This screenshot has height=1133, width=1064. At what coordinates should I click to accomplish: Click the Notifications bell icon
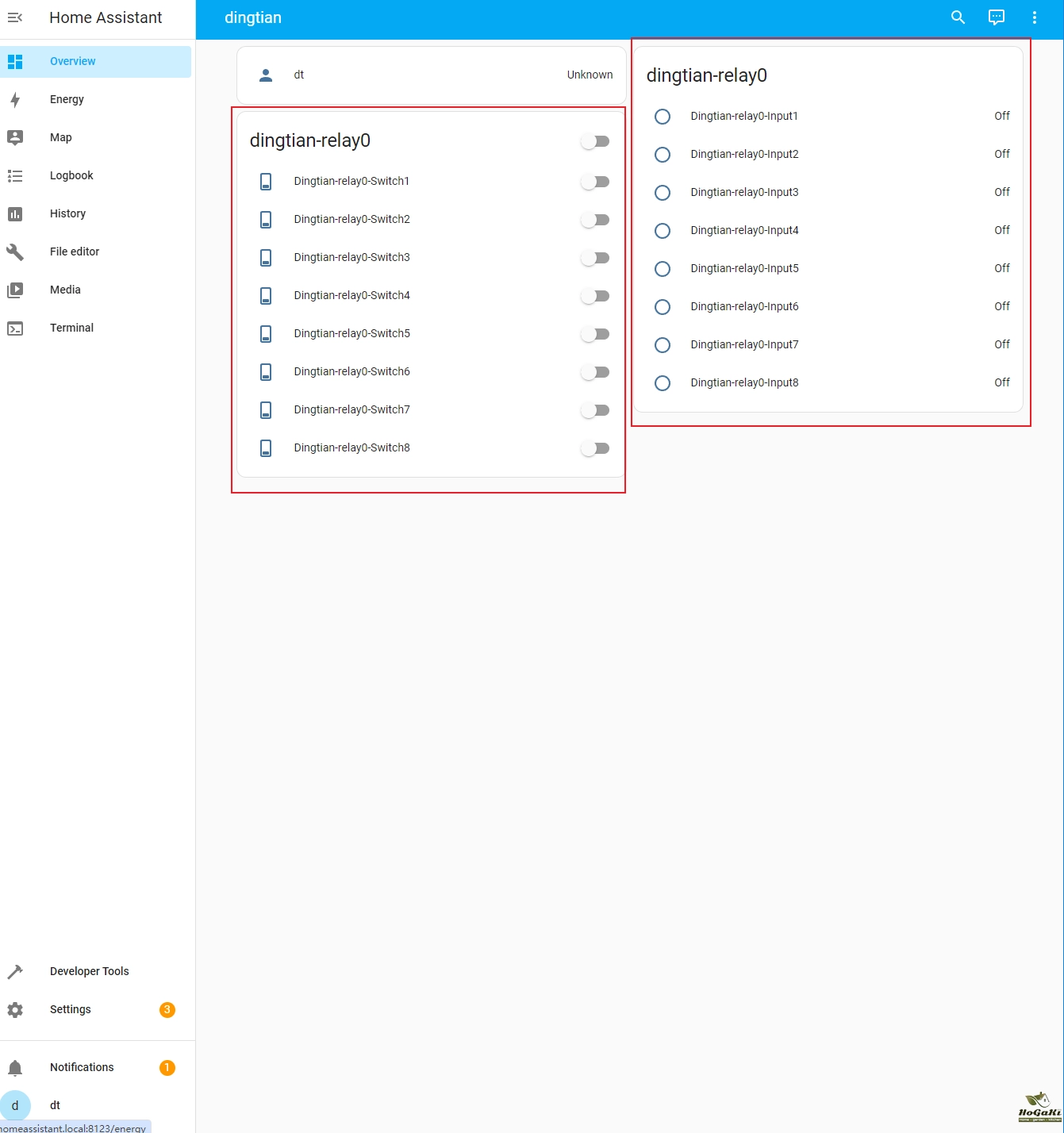tap(15, 1068)
